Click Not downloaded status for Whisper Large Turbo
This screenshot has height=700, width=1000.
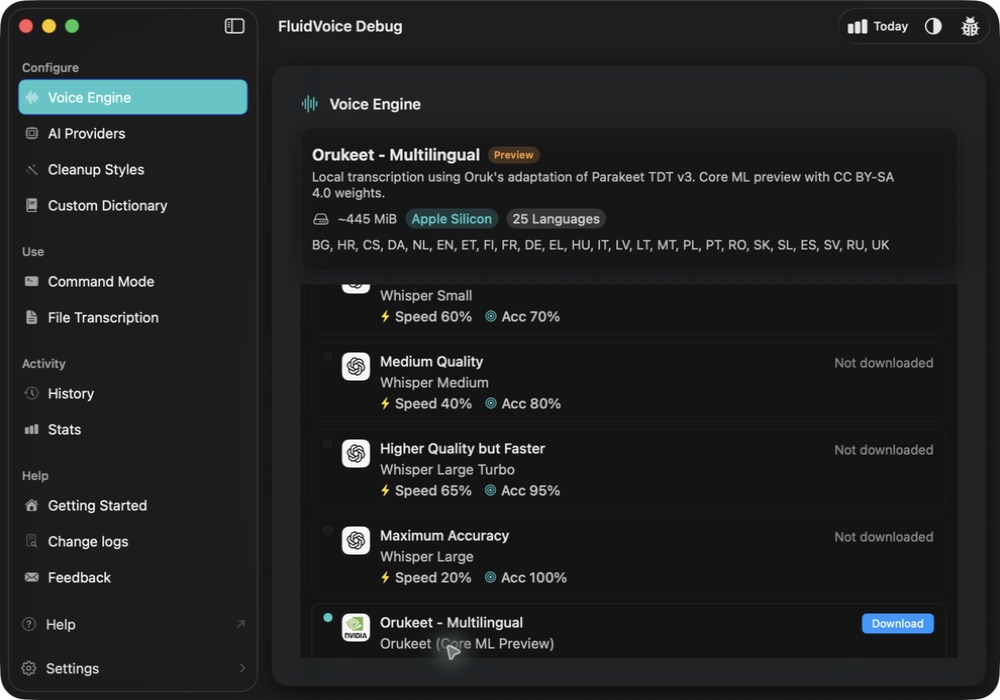[883, 450]
